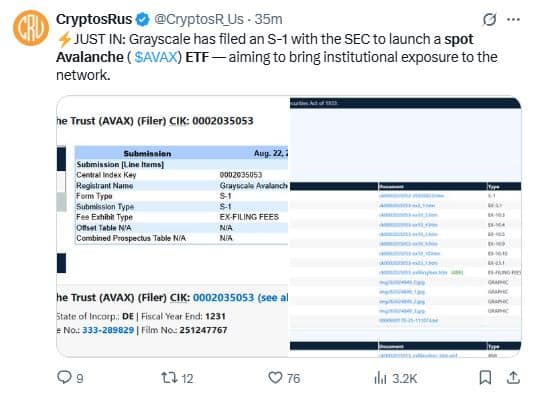Click file number 333-289829 link
Viewport: 535px width, 395px height.
[x=108, y=330]
